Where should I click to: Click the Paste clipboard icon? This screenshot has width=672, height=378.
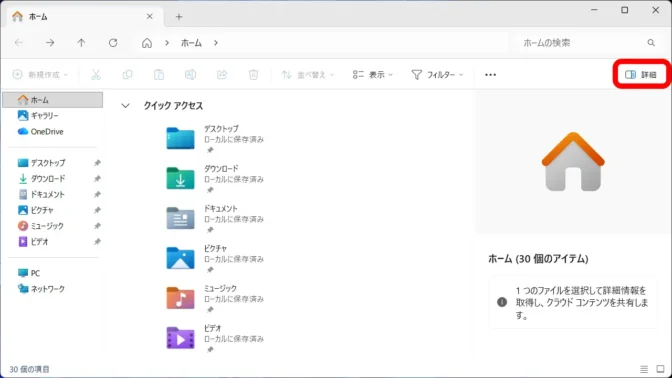(159, 75)
